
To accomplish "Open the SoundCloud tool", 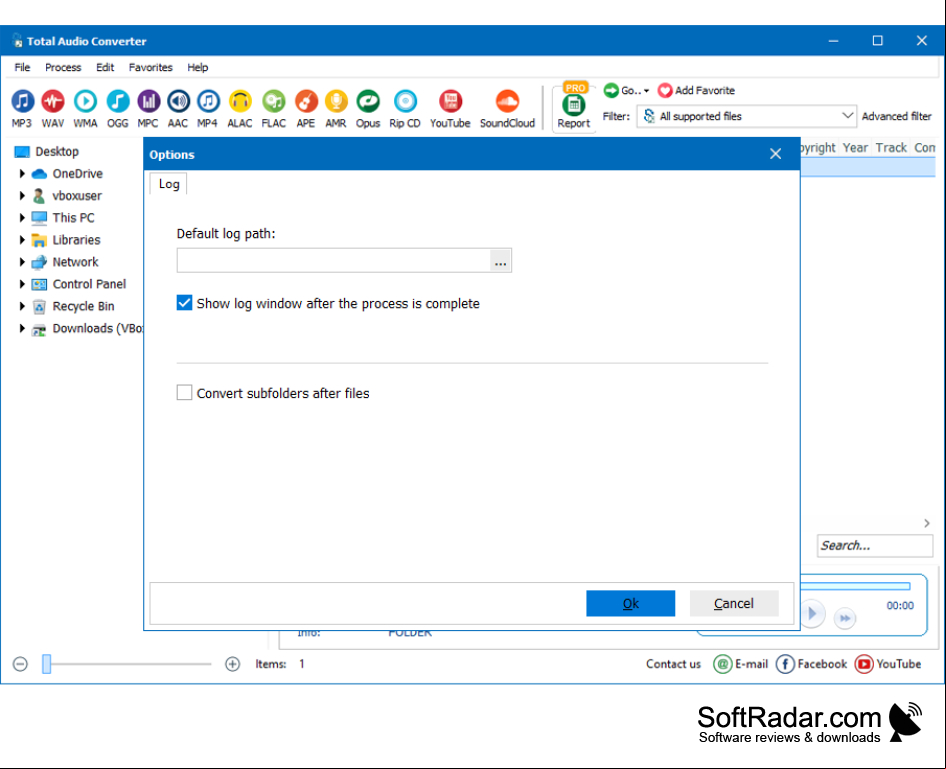I will [x=507, y=109].
